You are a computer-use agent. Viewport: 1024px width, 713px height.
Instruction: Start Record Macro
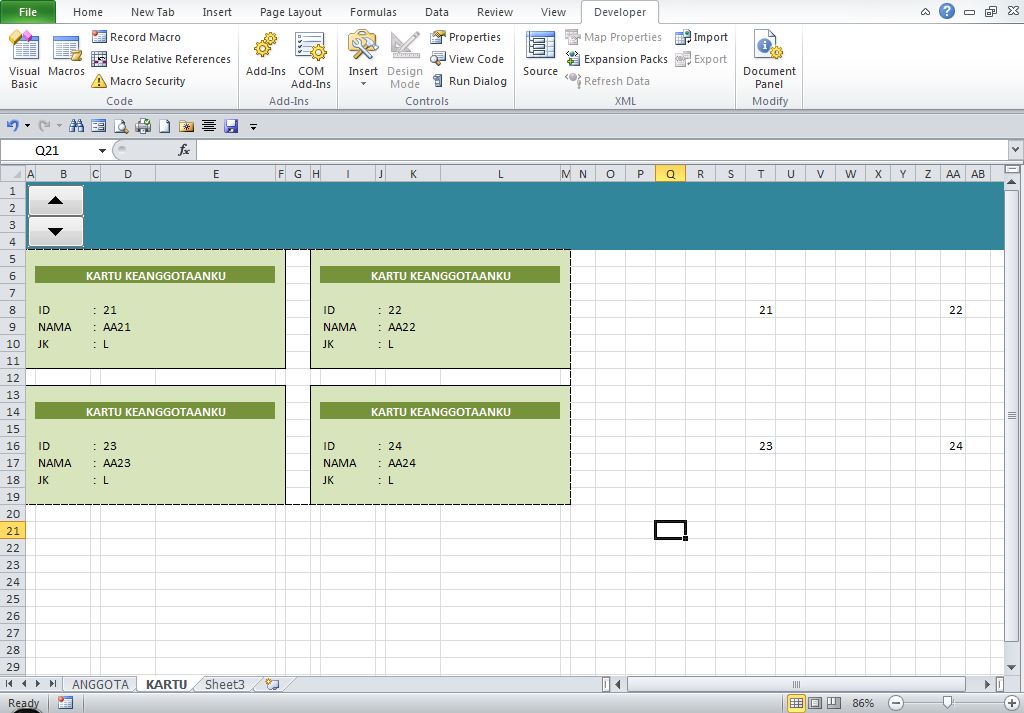pyautogui.click(x=146, y=36)
